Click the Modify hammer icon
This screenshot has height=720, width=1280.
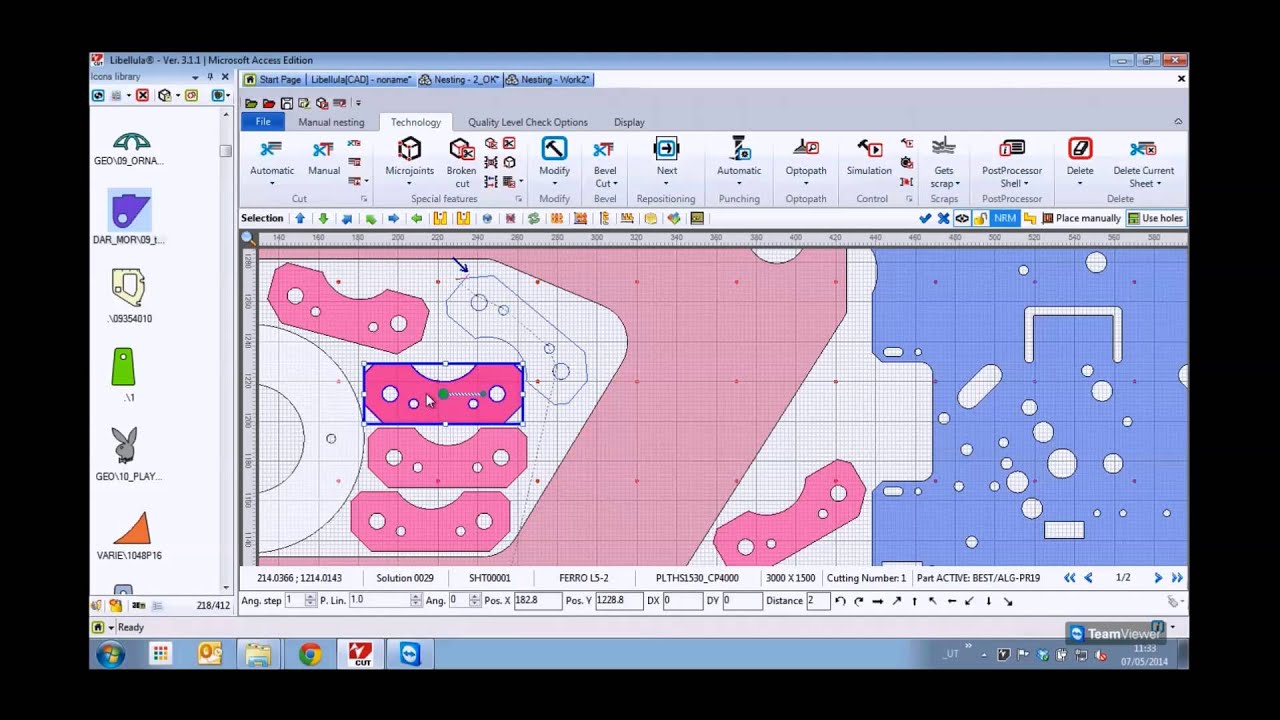[x=554, y=149]
